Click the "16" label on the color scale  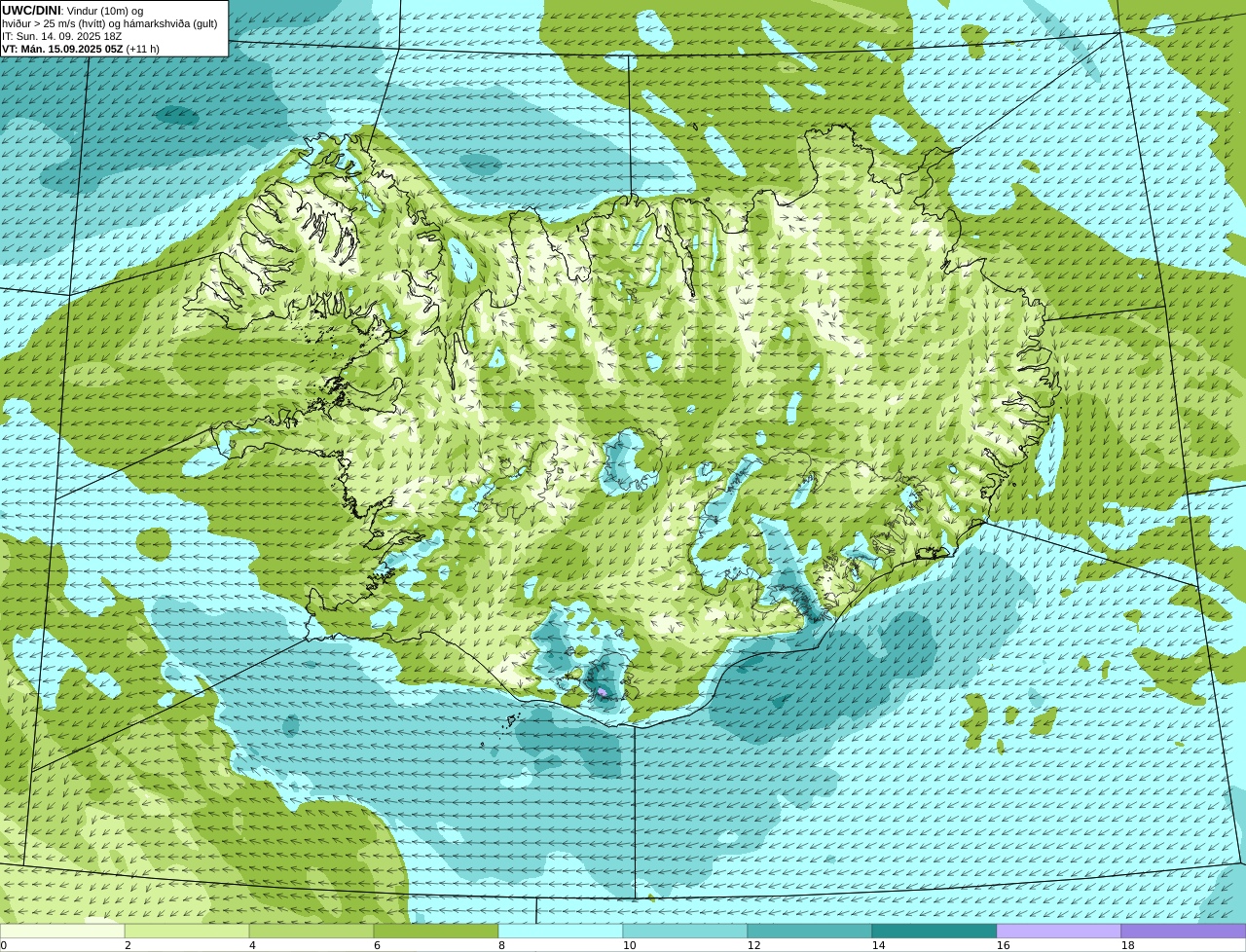(x=1003, y=945)
